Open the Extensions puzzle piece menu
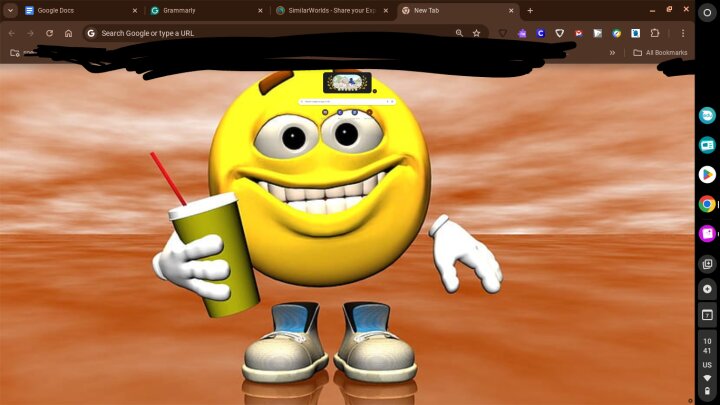Screen dimensions: 720x405 coord(655,33)
